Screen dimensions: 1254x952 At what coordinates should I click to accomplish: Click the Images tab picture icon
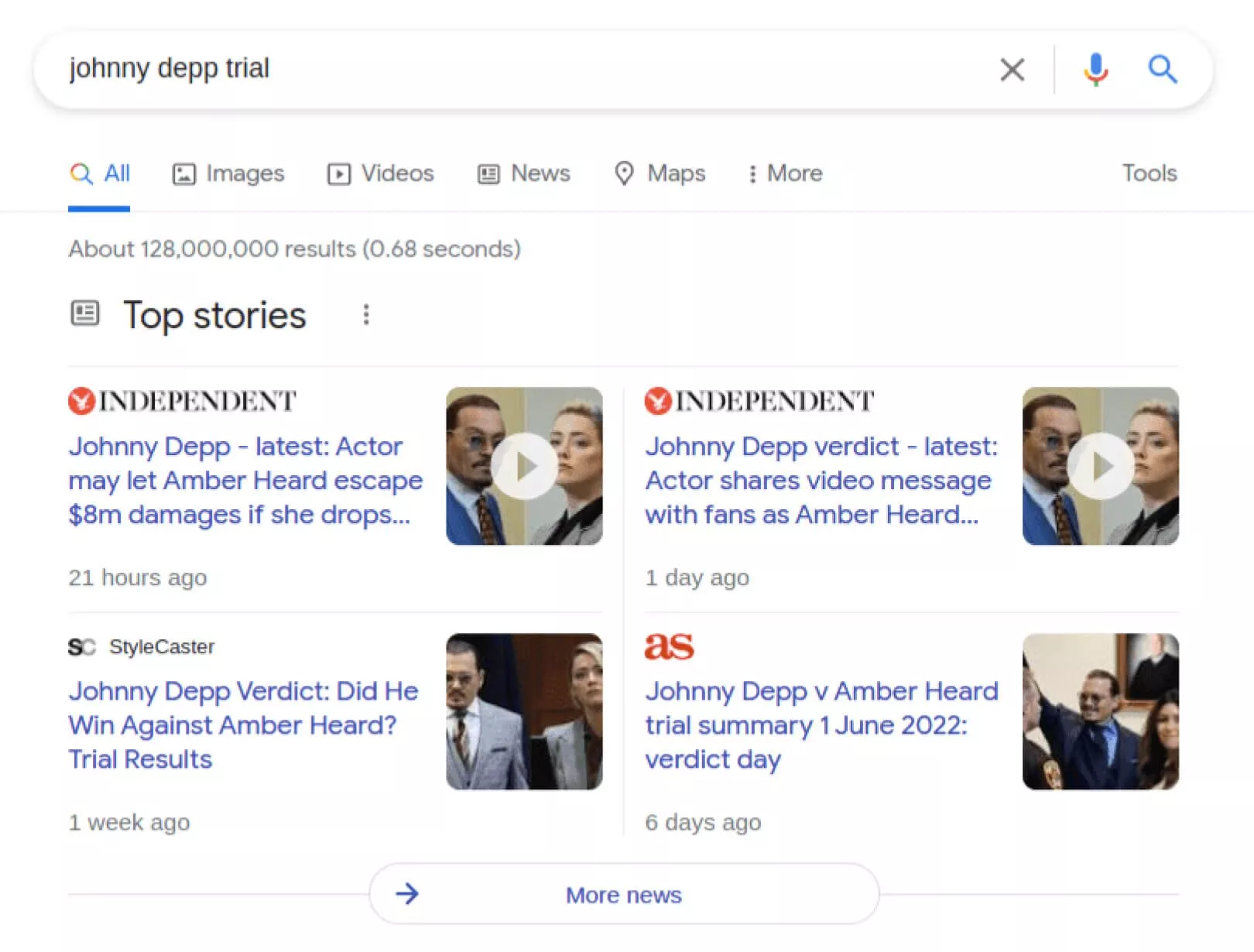183,174
